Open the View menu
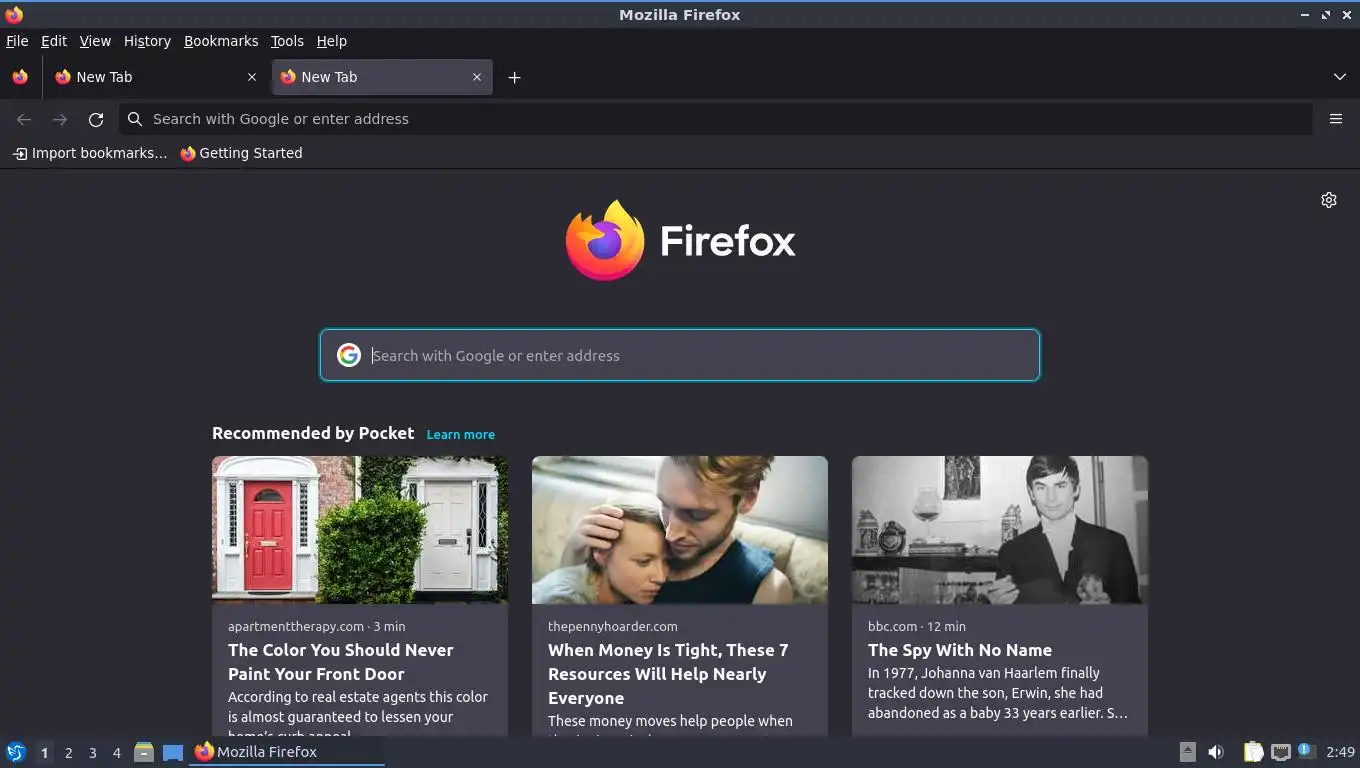The image size is (1360, 768). click(95, 41)
